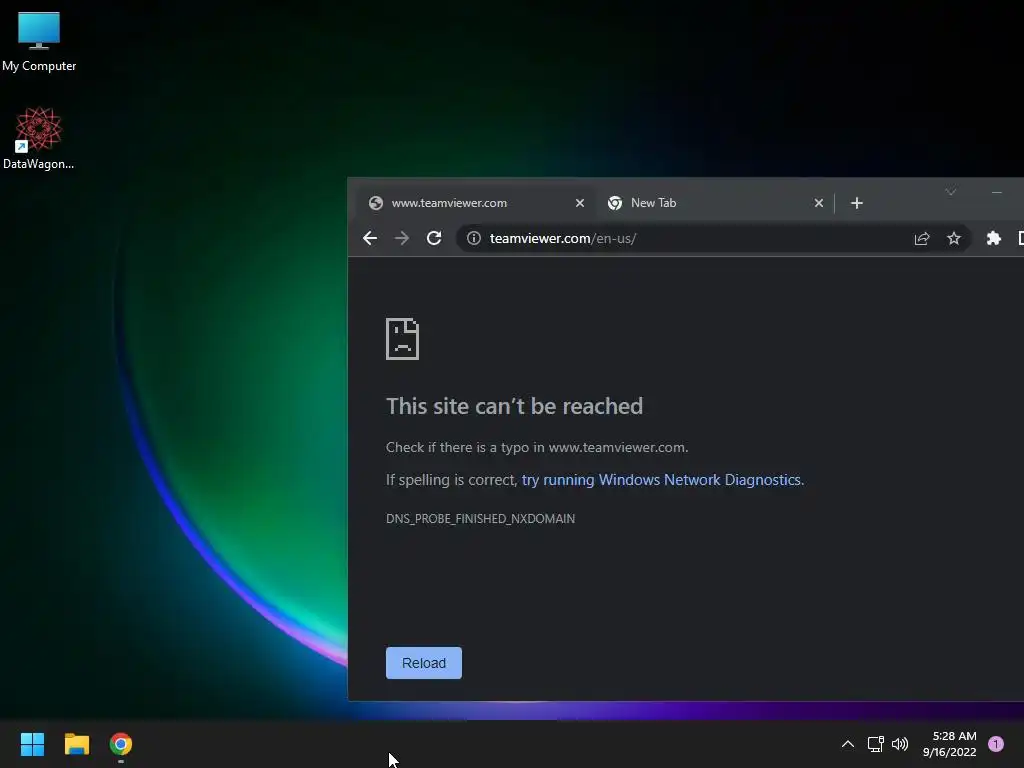Open the My Computer desktop icon
Viewport: 1024px width, 768px height.
[39, 40]
